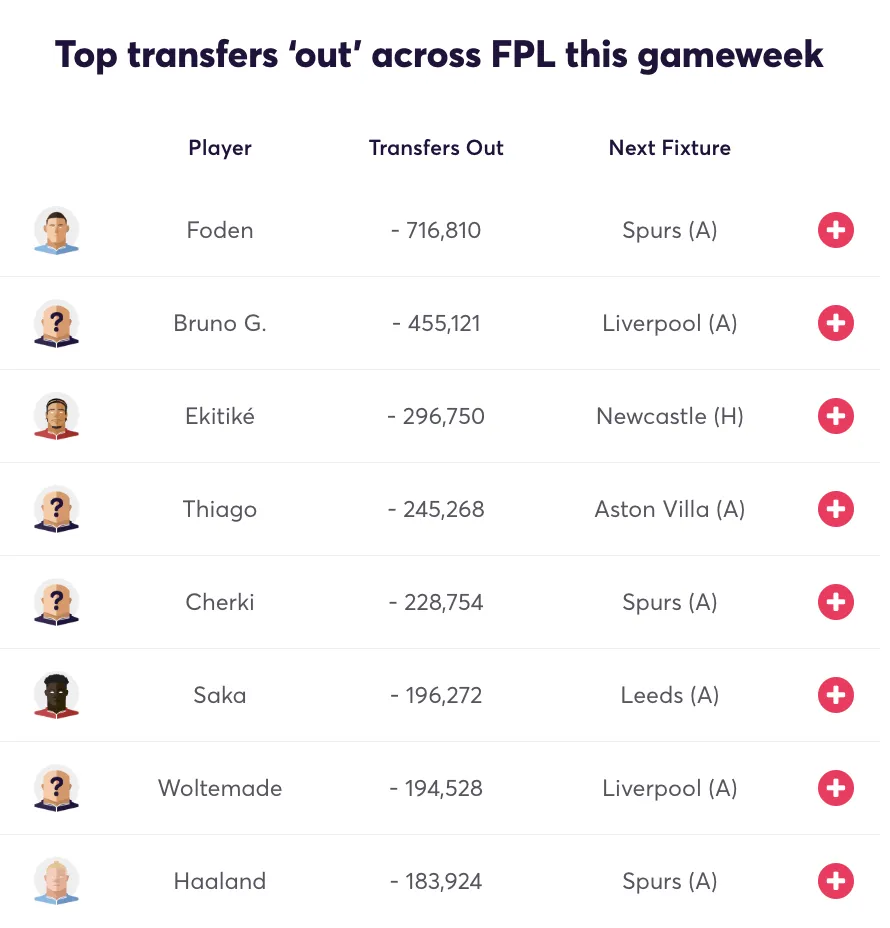This screenshot has width=890, height=928.
Task: Add Foden using the red plus button
Action: 835,230
